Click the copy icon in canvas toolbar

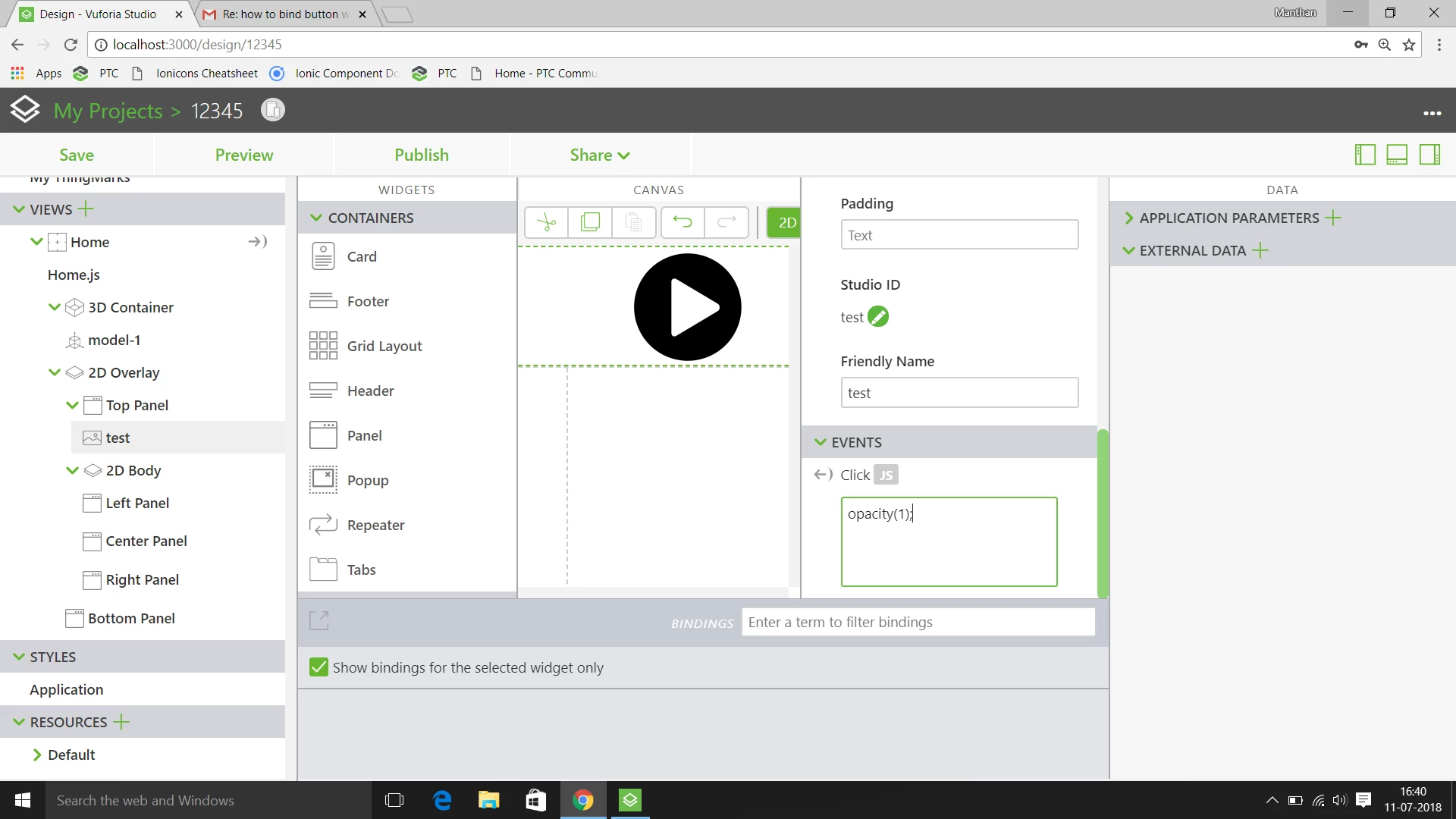point(590,222)
